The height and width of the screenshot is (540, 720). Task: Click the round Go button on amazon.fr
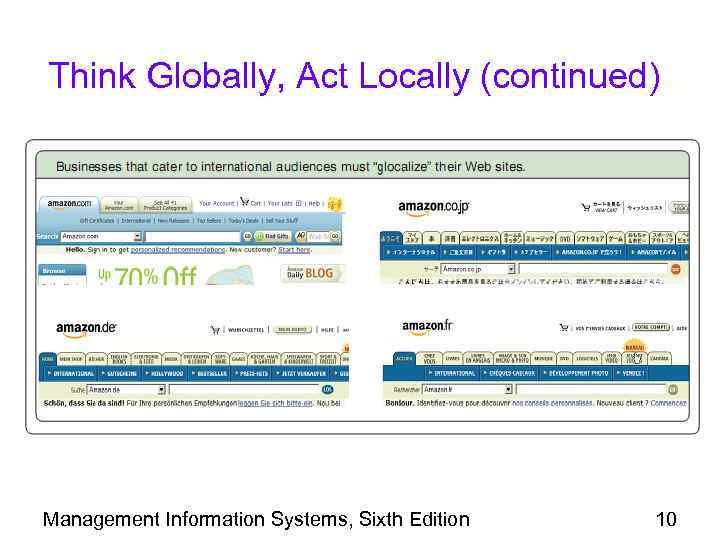[x=673, y=390]
